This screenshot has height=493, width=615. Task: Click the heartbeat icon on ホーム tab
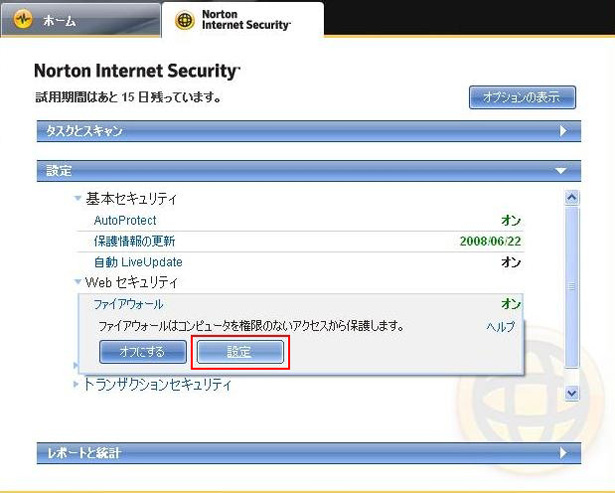(x=23, y=19)
